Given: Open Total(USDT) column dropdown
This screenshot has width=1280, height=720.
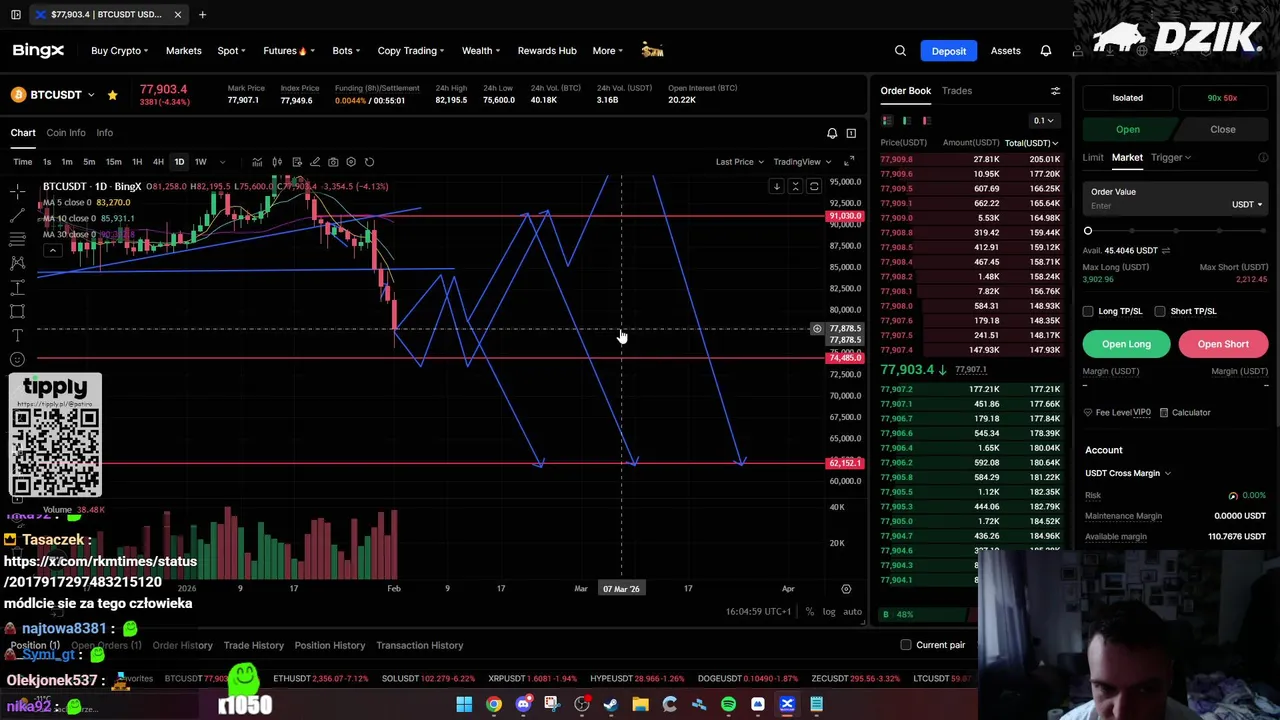Looking at the screenshot, I should pyautogui.click(x=1031, y=143).
